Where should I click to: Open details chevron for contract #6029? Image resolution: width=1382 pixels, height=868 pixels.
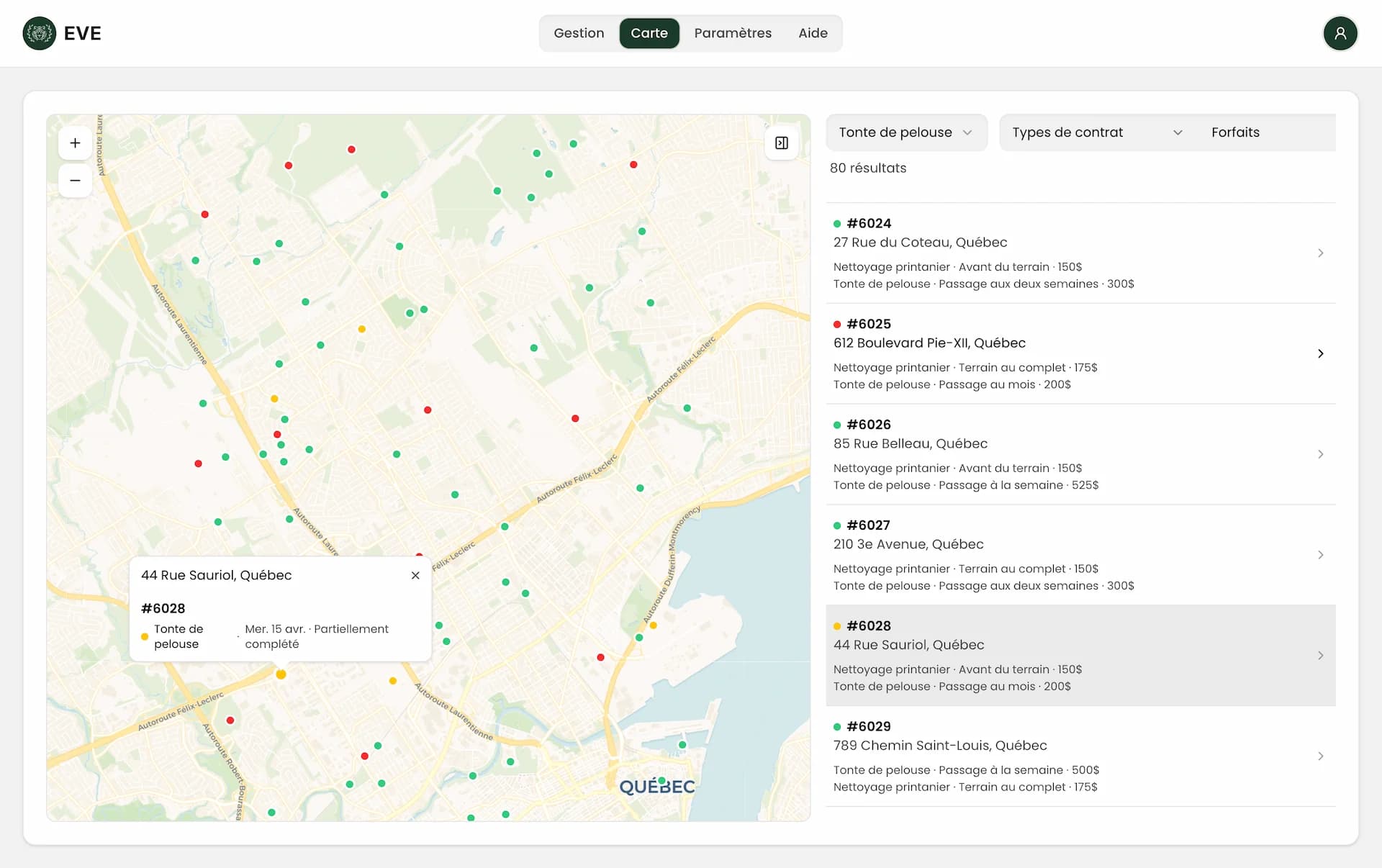(1320, 756)
